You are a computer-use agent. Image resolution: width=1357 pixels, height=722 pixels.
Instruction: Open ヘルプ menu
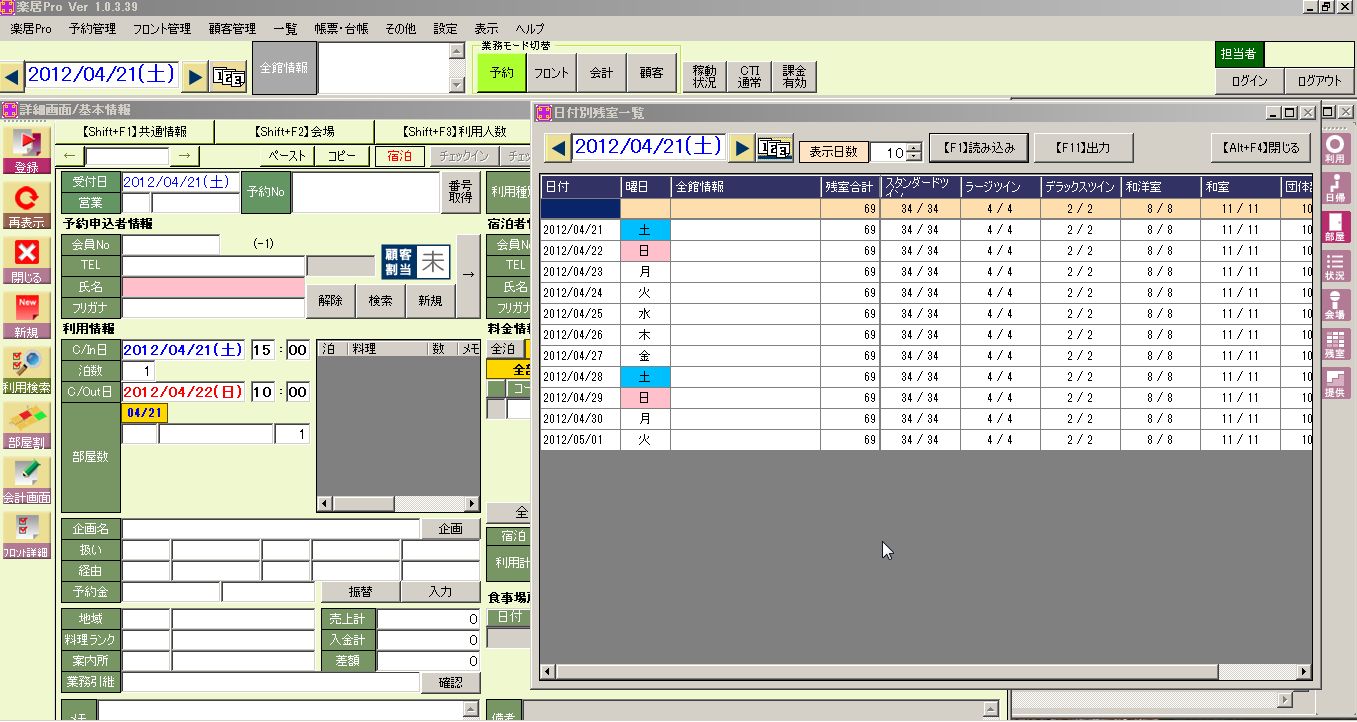point(530,29)
